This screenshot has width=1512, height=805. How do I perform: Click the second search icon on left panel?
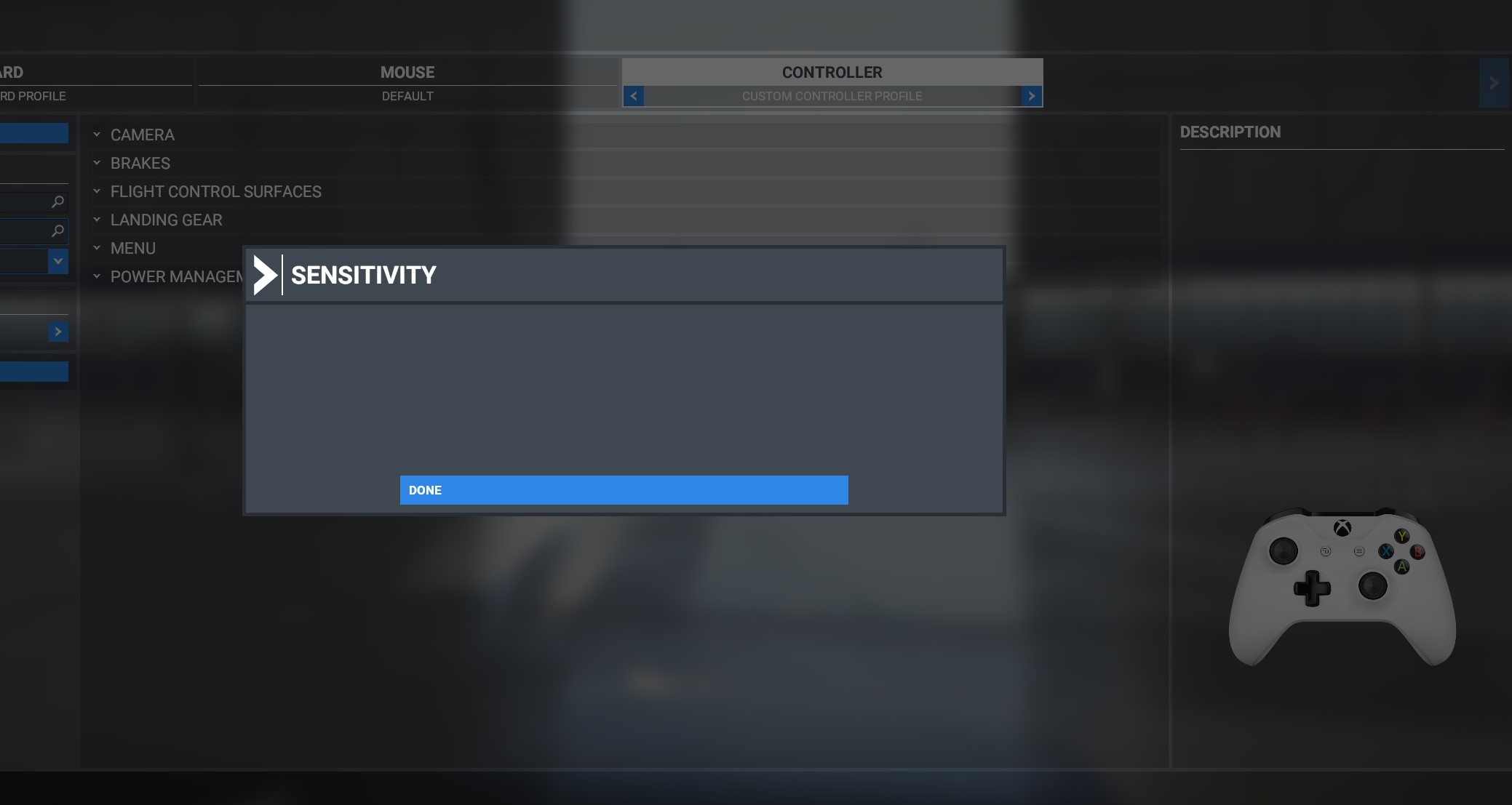click(x=57, y=231)
